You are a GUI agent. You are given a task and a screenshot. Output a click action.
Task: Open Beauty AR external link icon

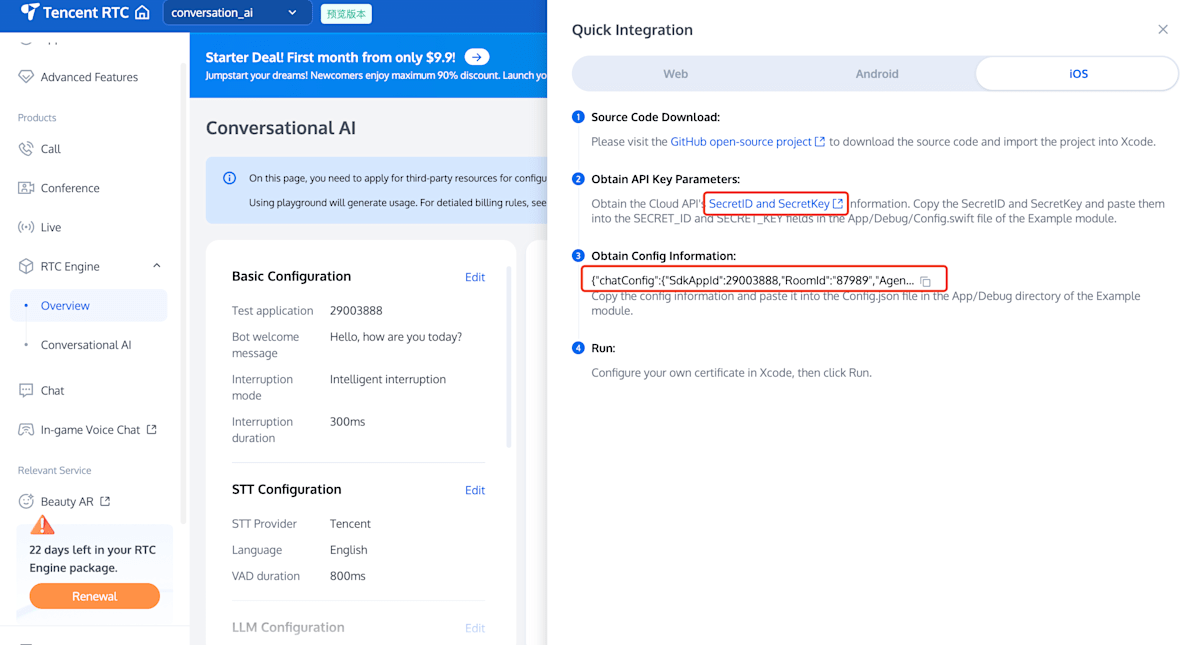tap(105, 501)
